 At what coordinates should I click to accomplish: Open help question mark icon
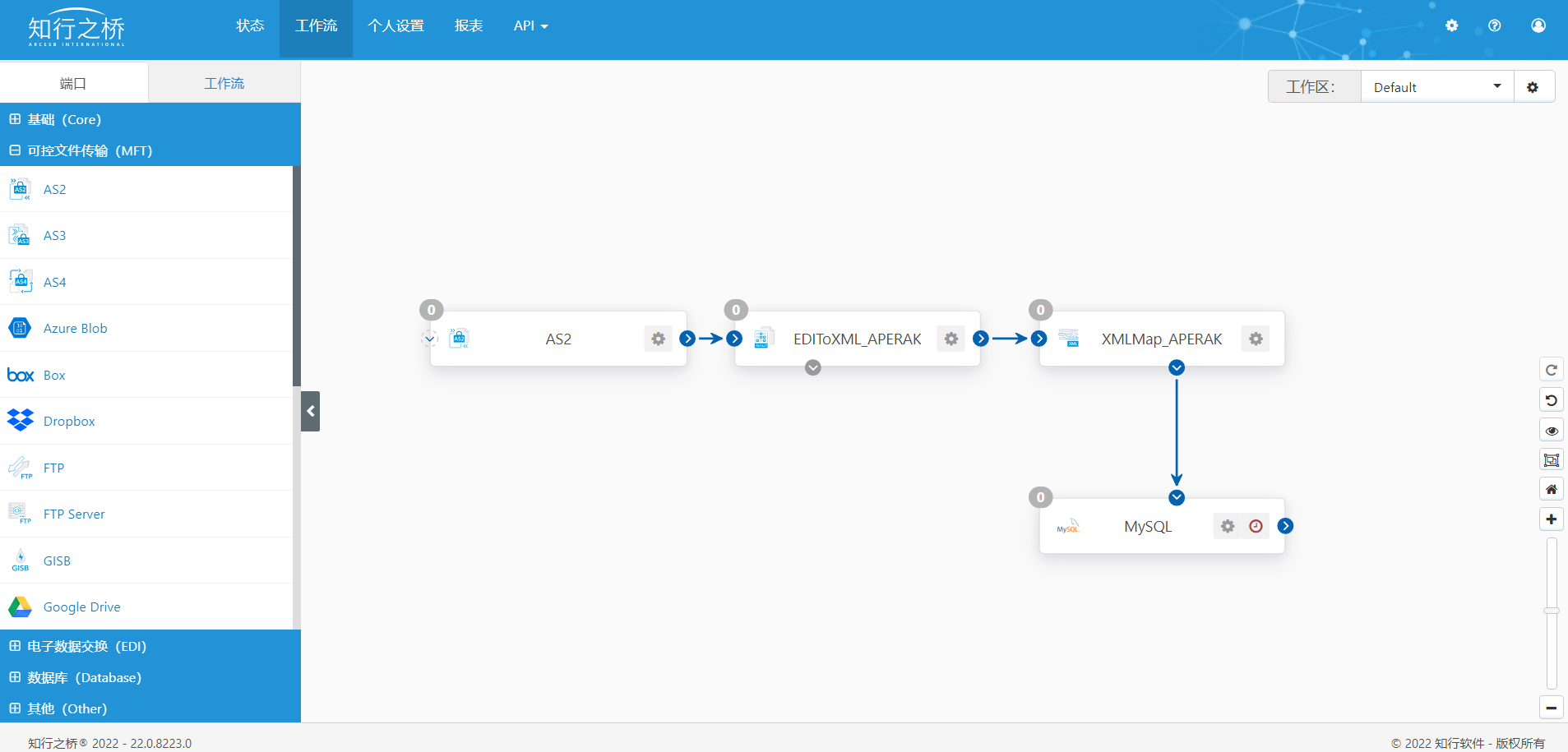pyautogui.click(x=1495, y=25)
